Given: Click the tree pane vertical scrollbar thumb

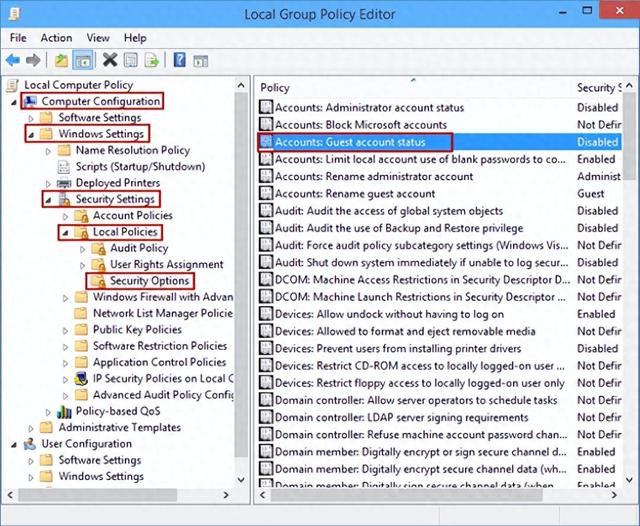Looking at the screenshot, I should (241, 274).
